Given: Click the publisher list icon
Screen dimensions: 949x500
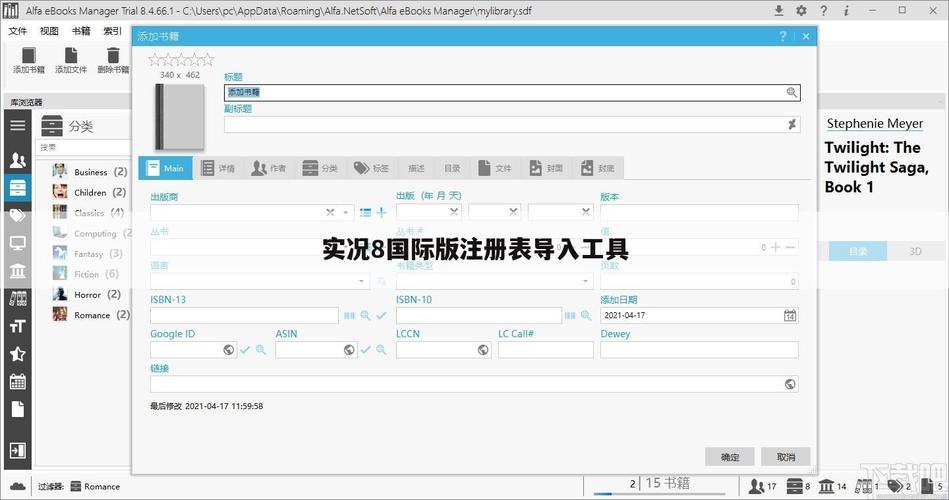Looking at the screenshot, I should pyautogui.click(x=365, y=212).
